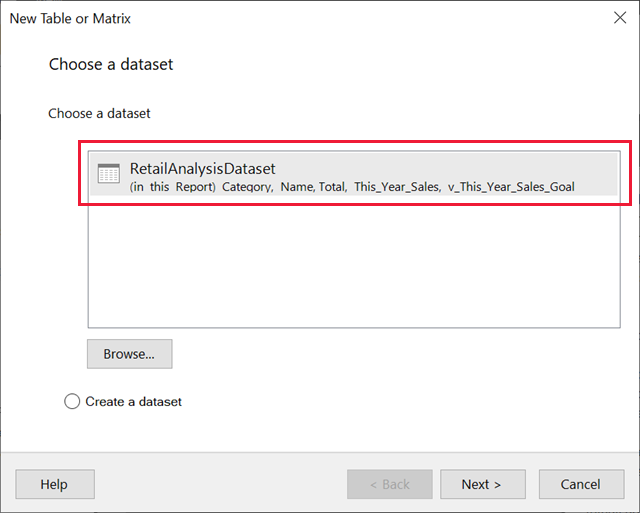Cancel the dataset wizard
Viewport: 640px width, 513px height.
click(x=580, y=484)
